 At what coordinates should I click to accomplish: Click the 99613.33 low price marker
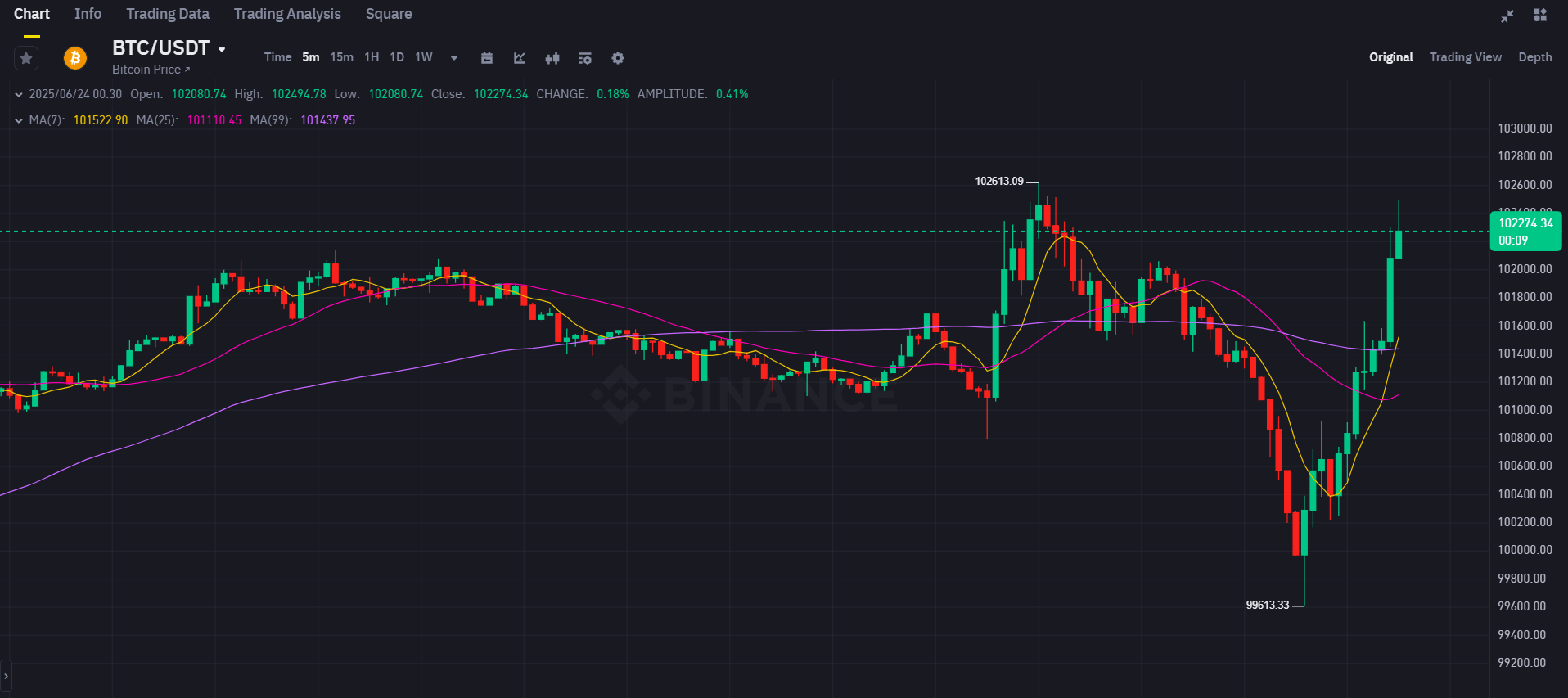[1268, 605]
